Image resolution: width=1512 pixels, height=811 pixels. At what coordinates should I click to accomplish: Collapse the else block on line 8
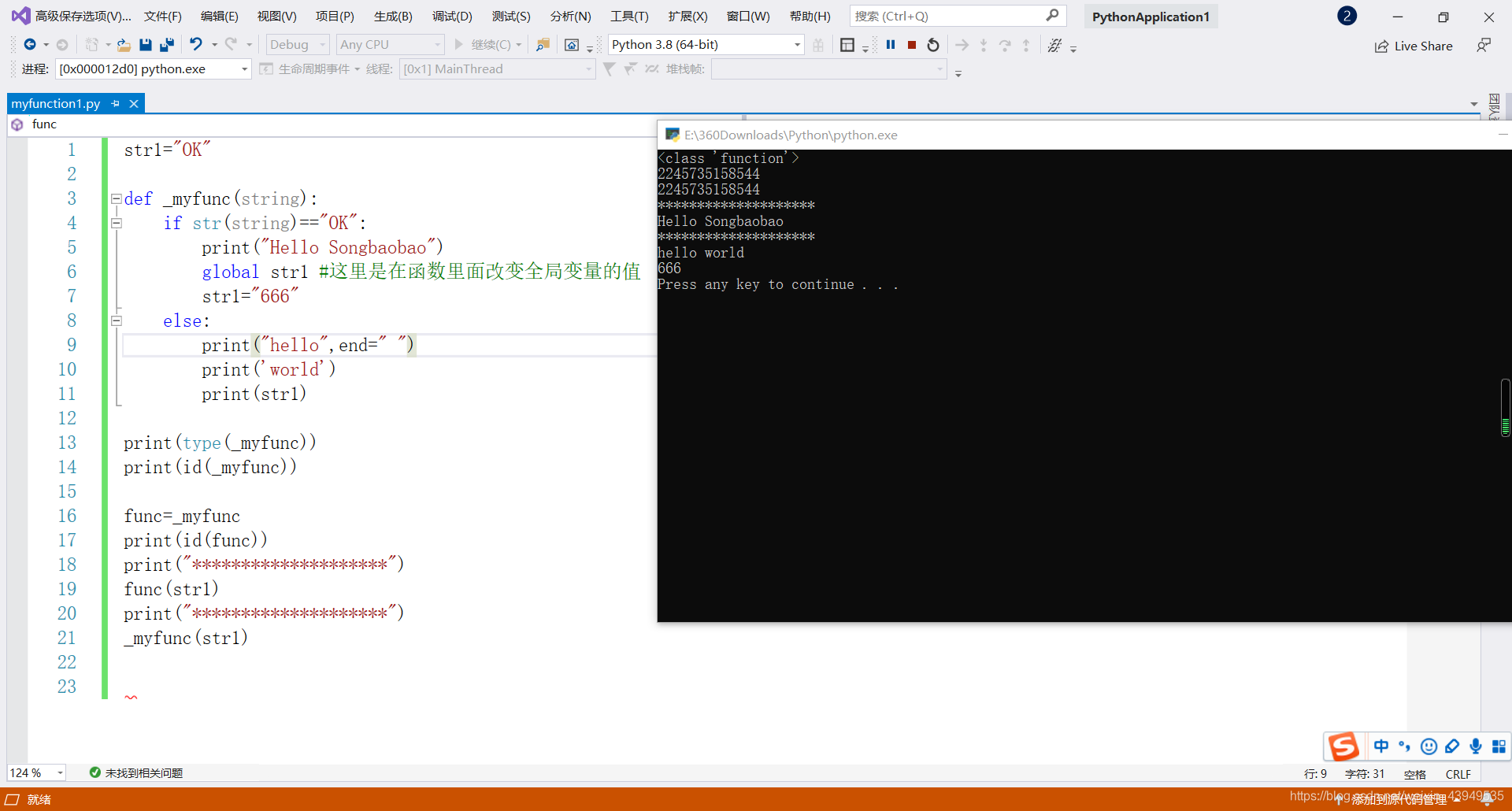(116, 320)
